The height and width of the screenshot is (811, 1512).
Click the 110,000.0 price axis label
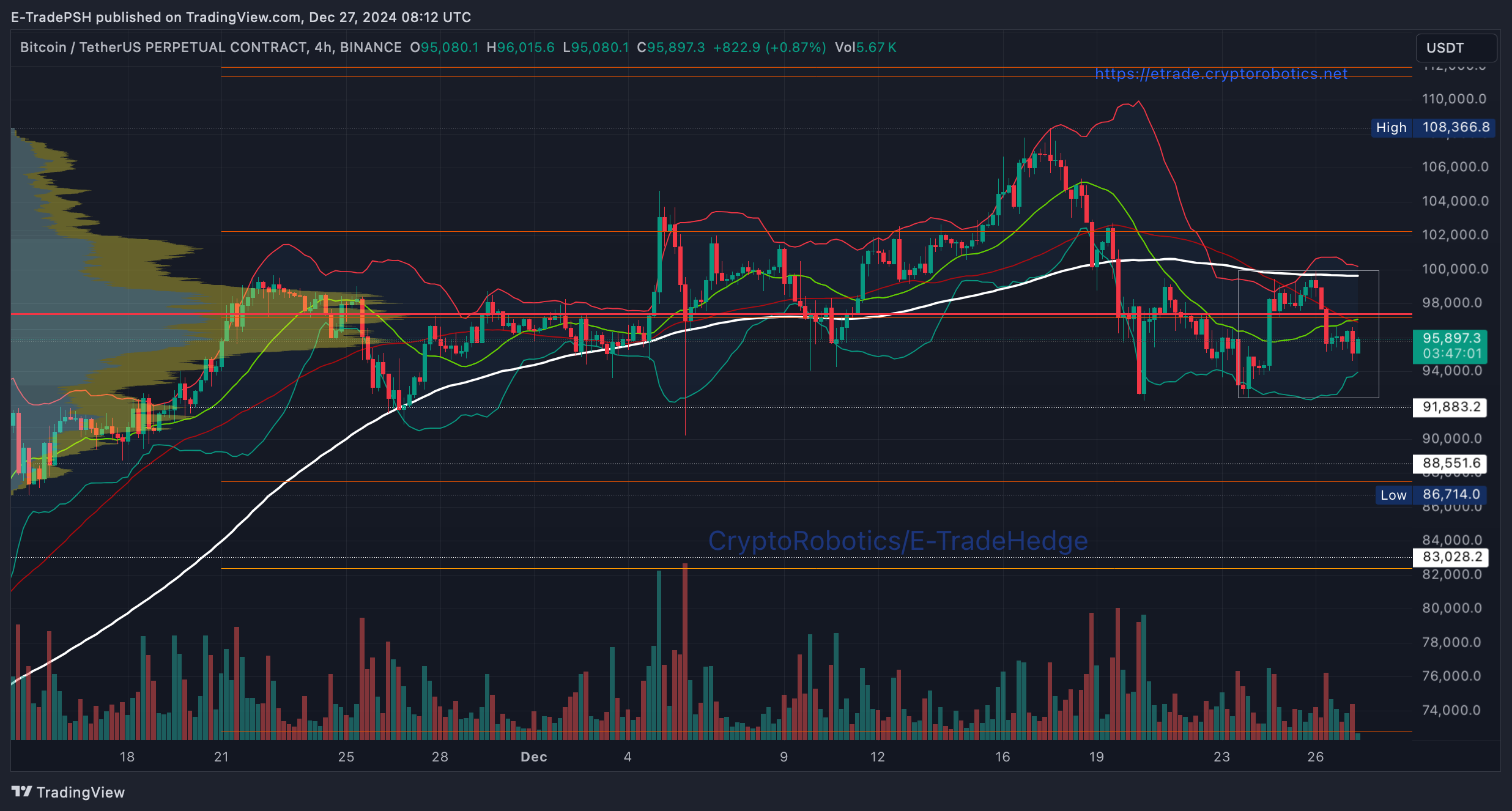point(1454,98)
